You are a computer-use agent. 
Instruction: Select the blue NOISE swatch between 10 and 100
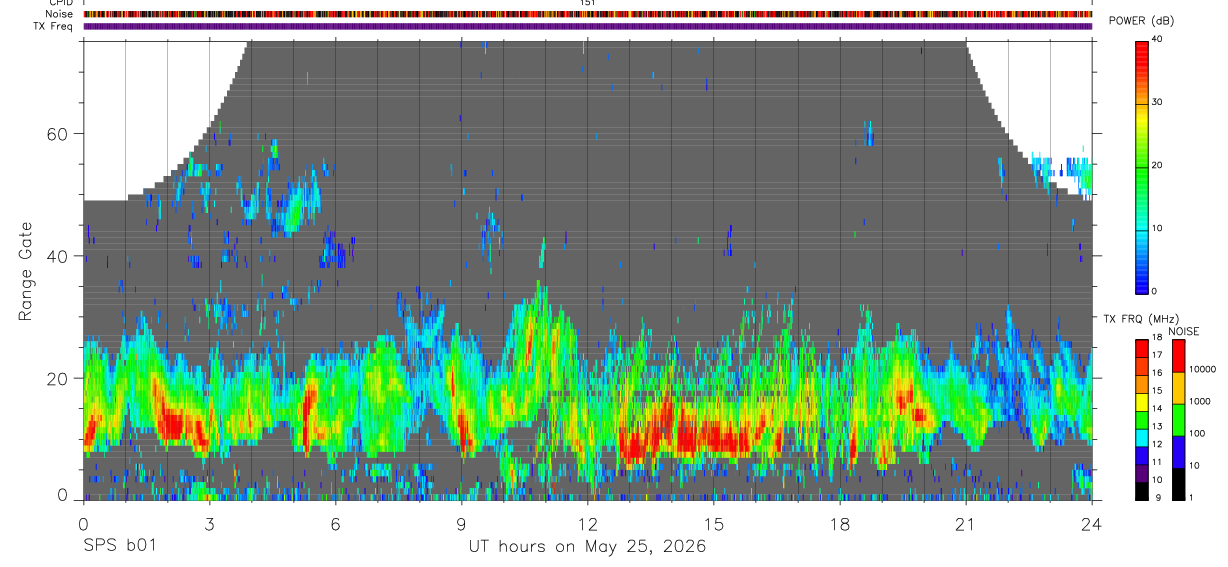click(x=1177, y=451)
